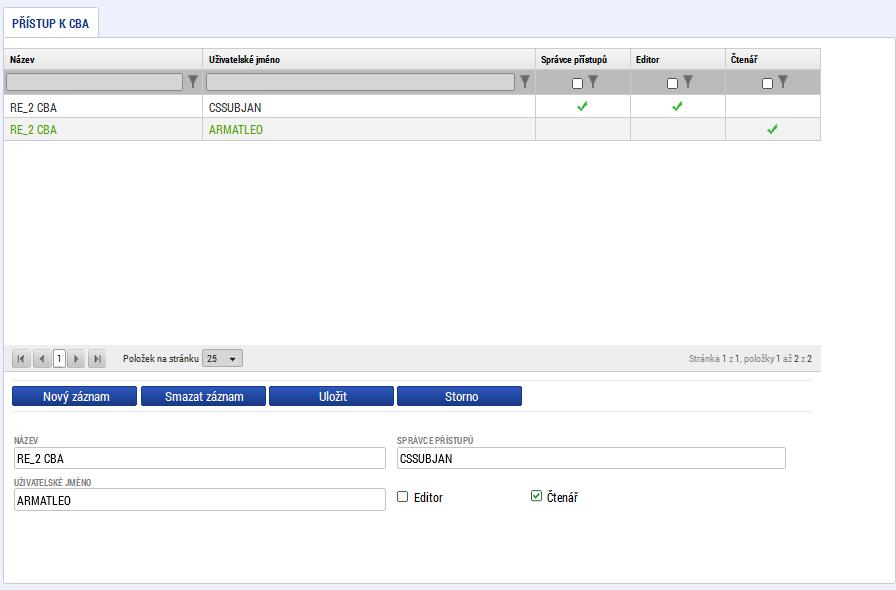Uncheck the Čtenář checkbox in the form

tap(536, 496)
